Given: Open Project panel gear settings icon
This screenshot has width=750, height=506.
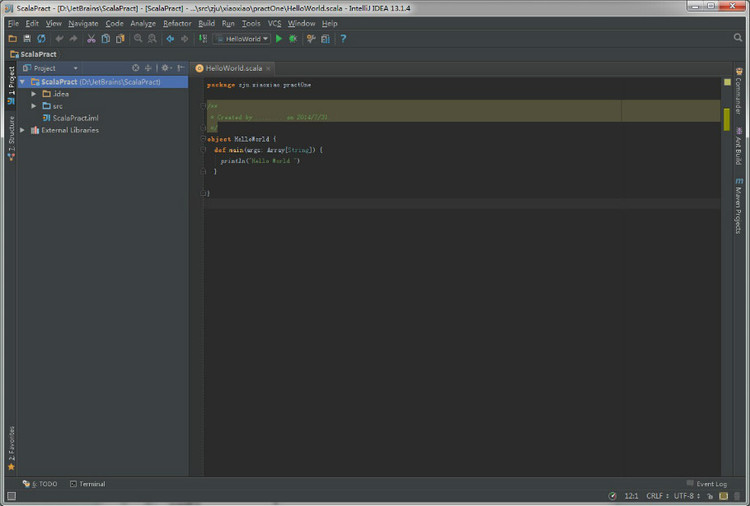Looking at the screenshot, I should click(x=165, y=68).
